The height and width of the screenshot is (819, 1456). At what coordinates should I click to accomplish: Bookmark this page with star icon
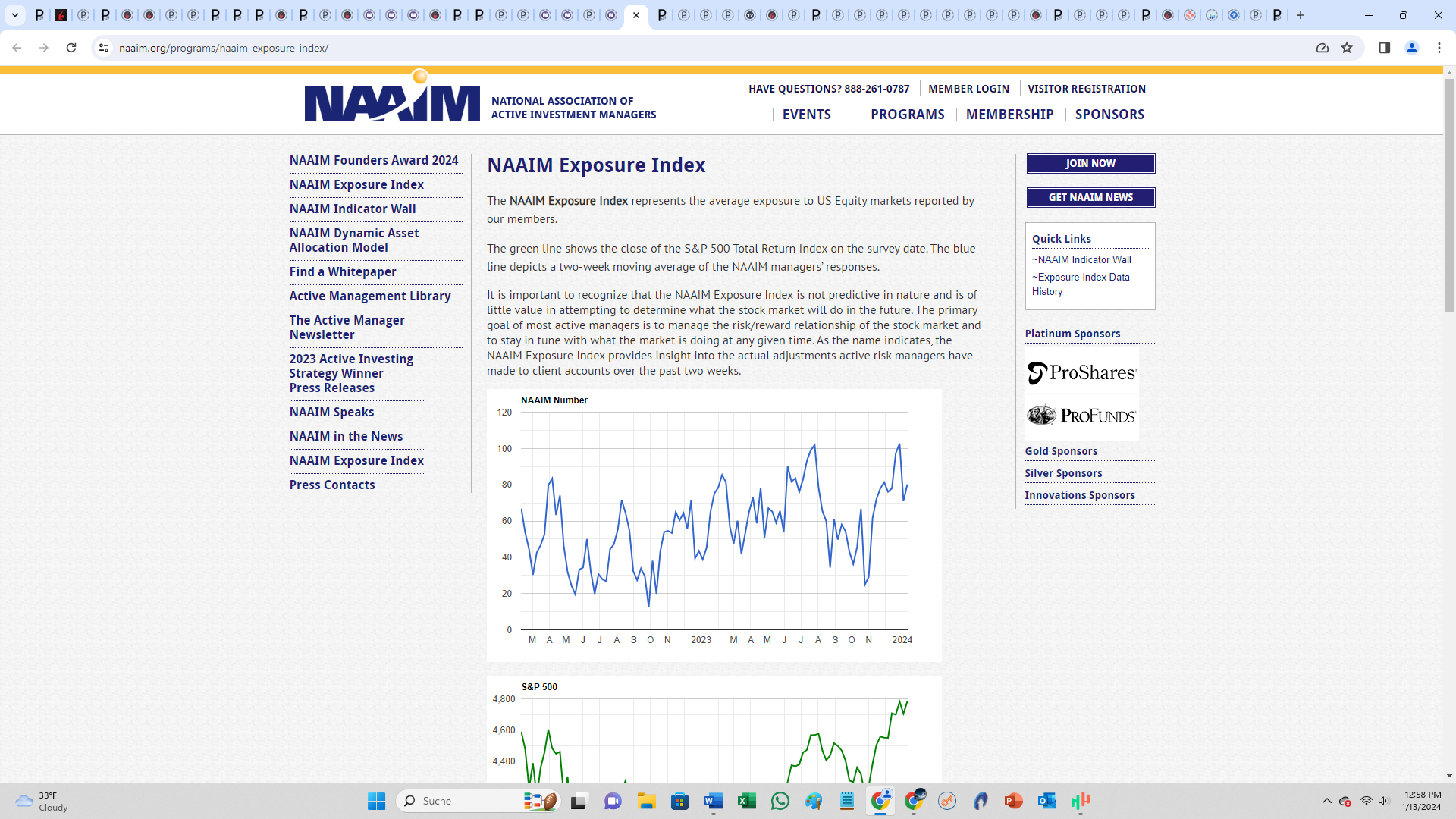[1347, 48]
